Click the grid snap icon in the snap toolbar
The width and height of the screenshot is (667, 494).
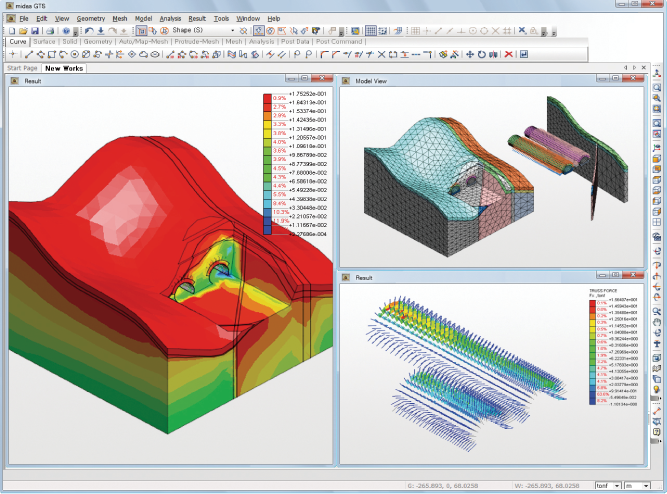tap(415, 31)
